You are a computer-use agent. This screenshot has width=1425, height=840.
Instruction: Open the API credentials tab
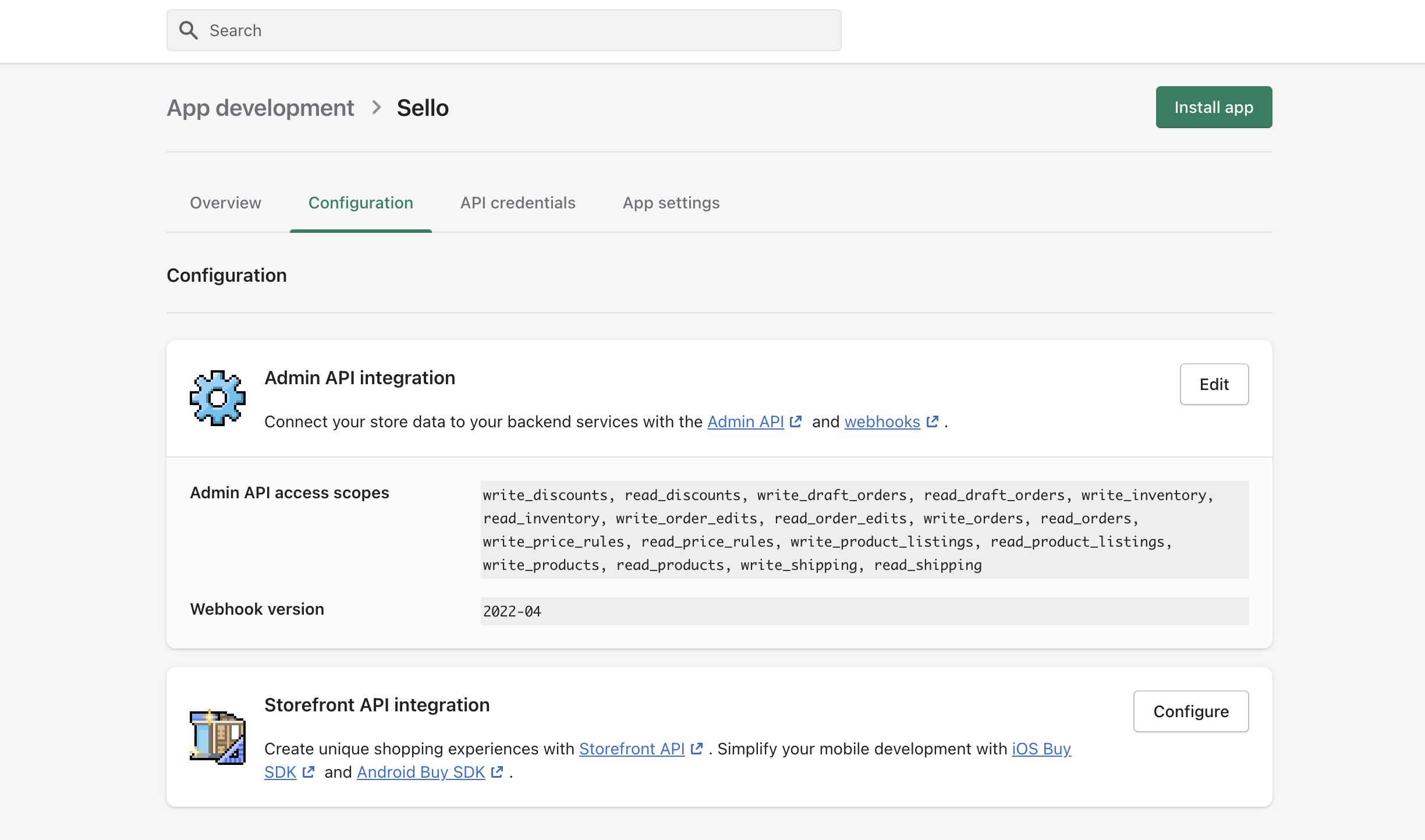517,203
